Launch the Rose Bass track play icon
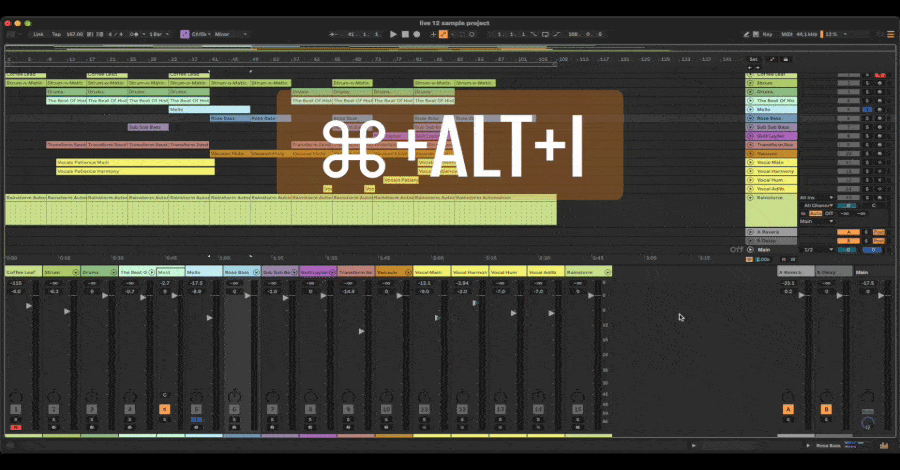 pos(751,118)
